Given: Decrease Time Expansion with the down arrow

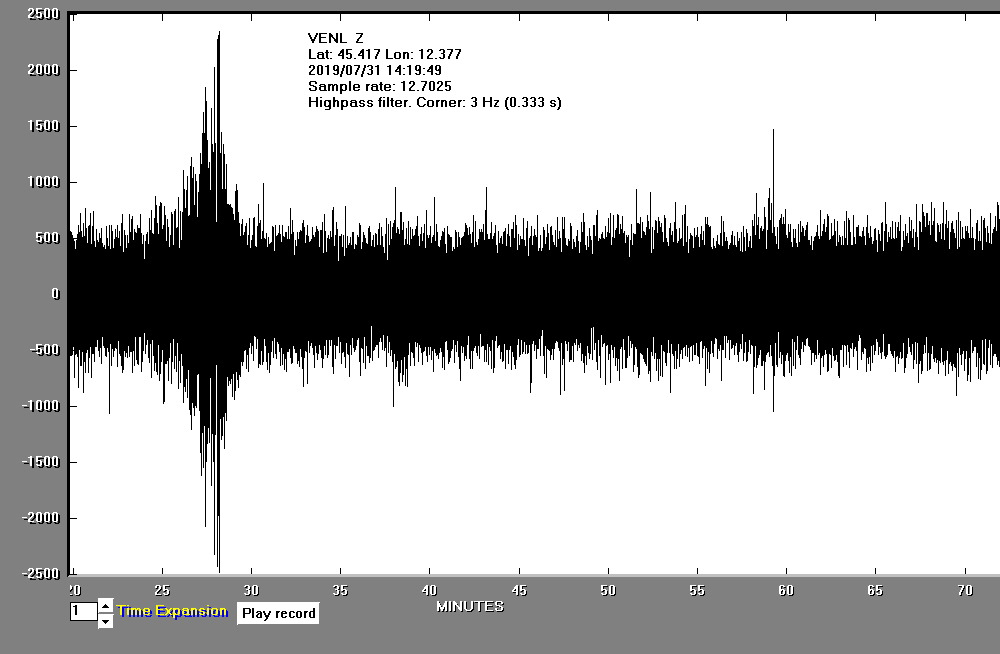Looking at the screenshot, I should tap(105, 621).
